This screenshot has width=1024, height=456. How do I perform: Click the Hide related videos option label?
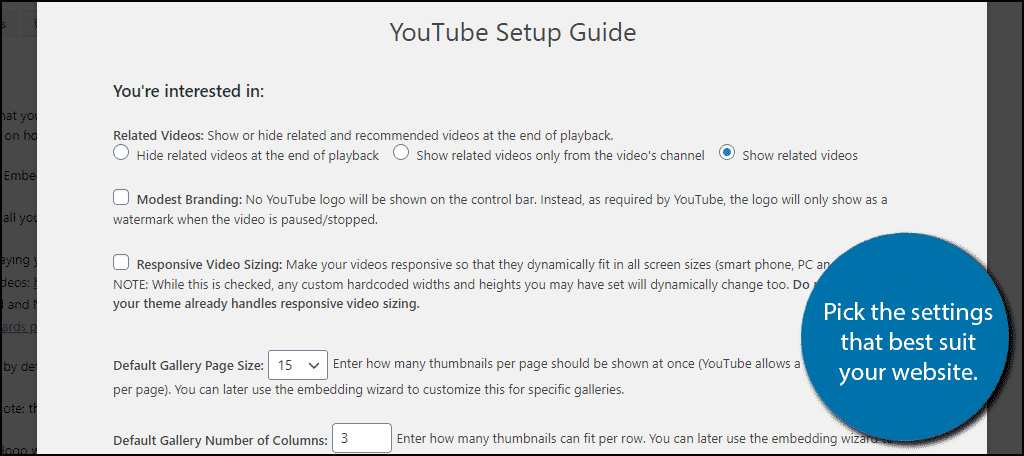pyautogui.click(x=258, y=156)
